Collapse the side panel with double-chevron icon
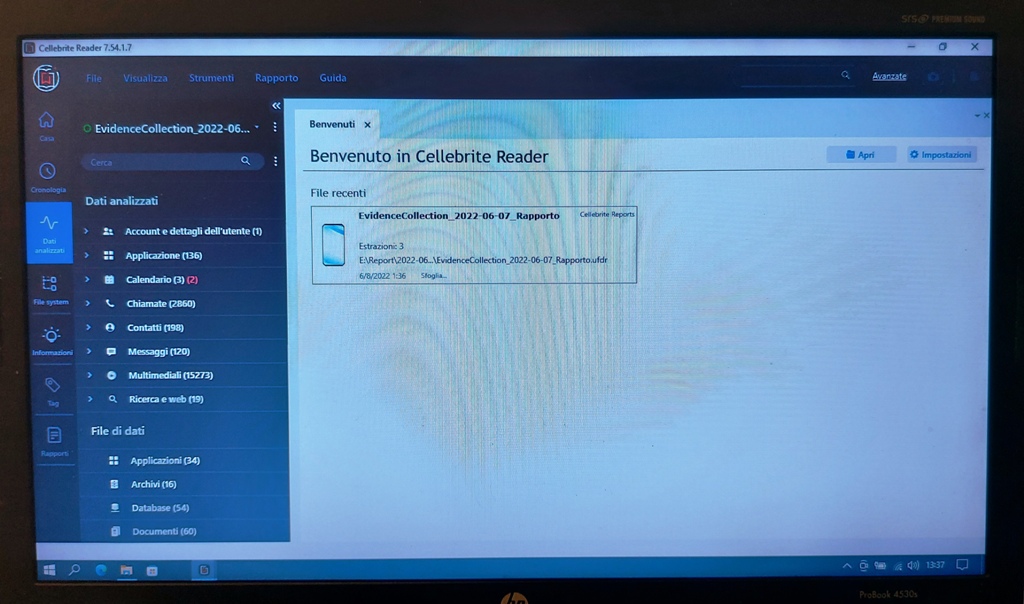The height and width of the screenshot is (604, 1024). tap(276, 105)
